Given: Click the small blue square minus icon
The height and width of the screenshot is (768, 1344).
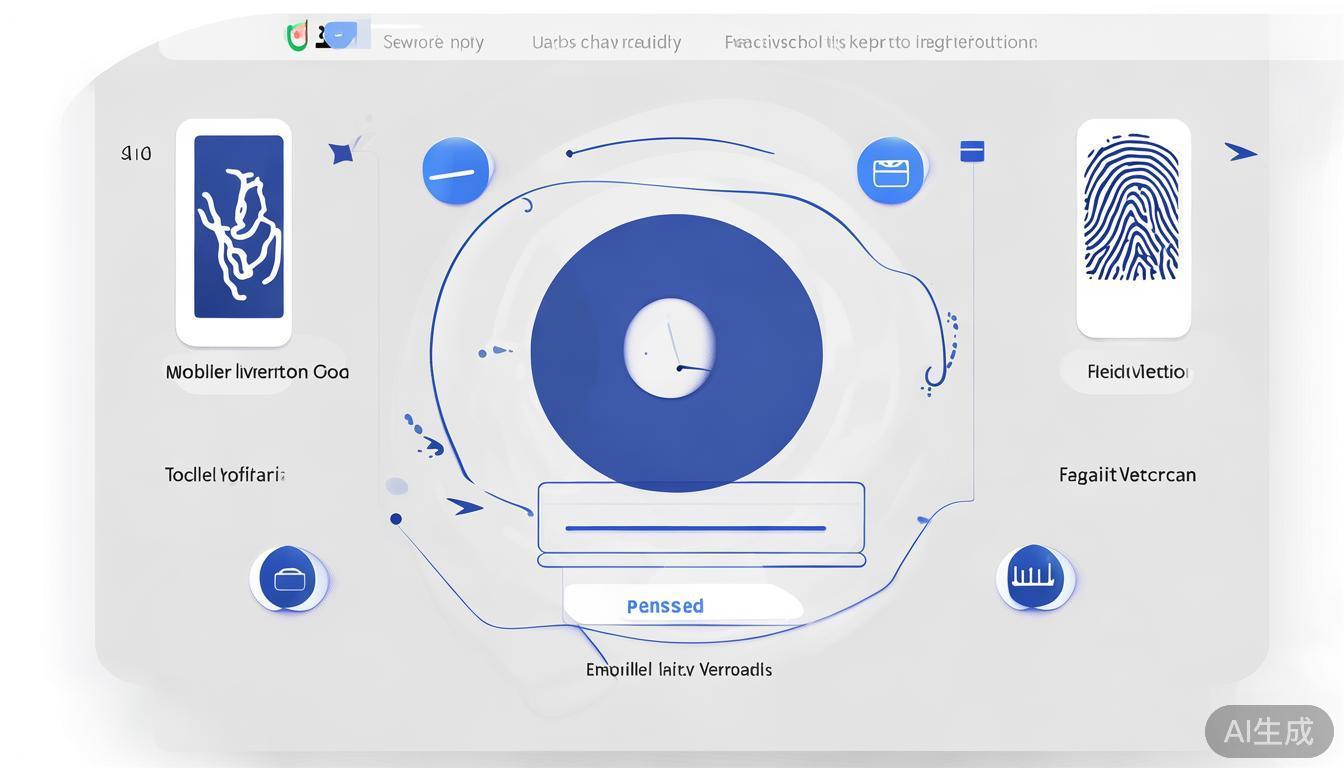Looking at the screenshot, I should click(972, 151).
